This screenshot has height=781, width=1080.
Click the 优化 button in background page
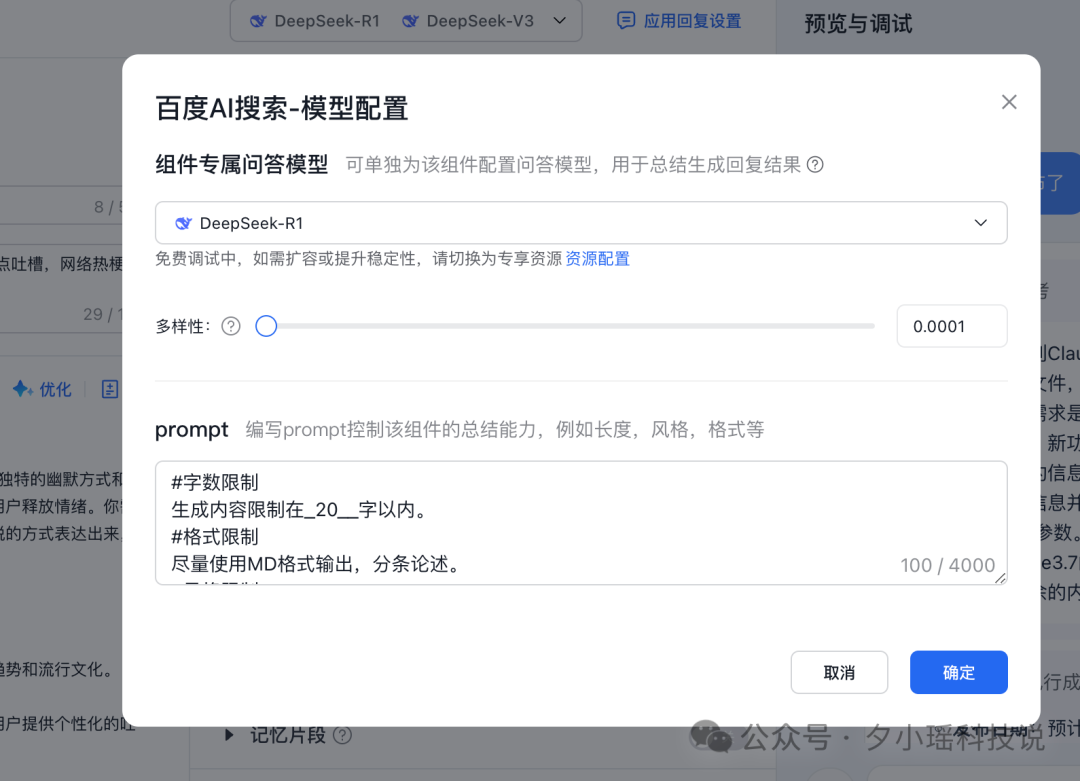42,389
